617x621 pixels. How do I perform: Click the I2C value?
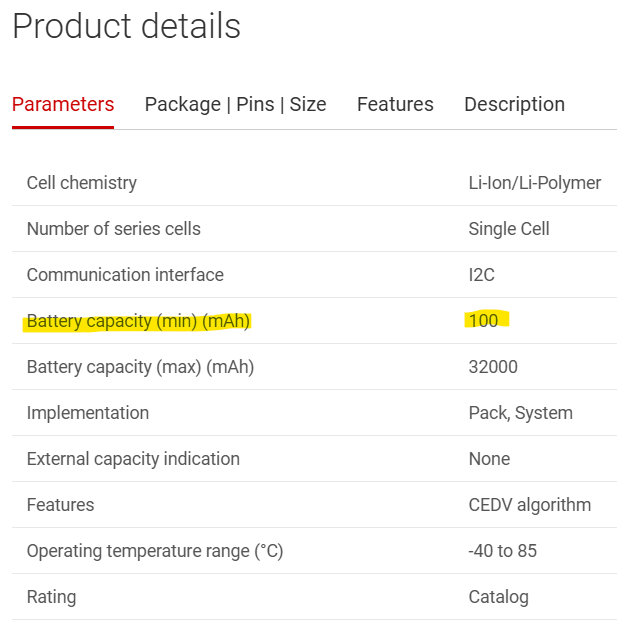point(482,275)
